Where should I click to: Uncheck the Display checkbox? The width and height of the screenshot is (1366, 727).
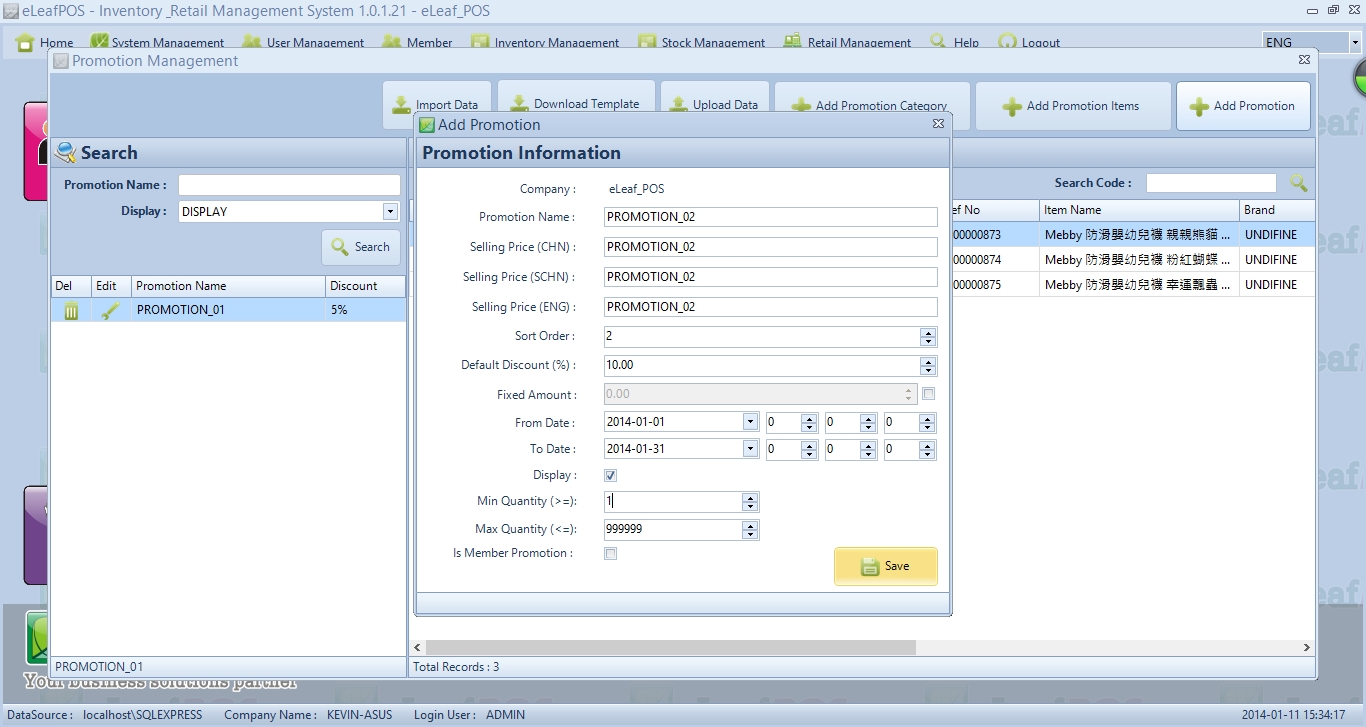click(x=611, y=476)
